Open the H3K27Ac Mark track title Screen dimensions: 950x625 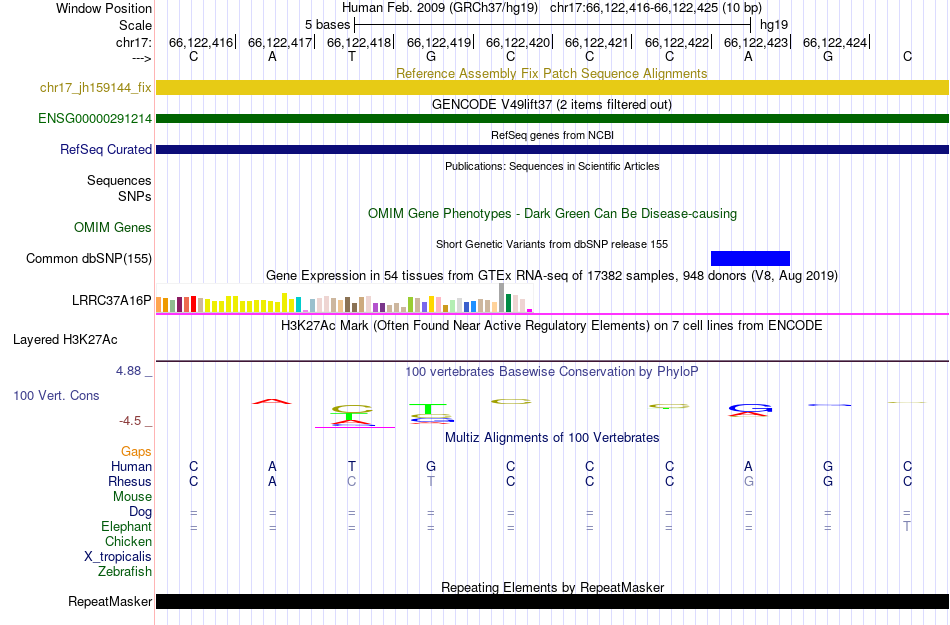pos(551,325)
